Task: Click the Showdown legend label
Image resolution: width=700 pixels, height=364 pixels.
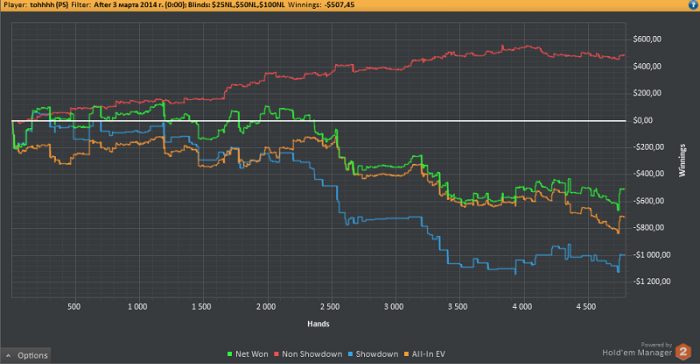Action: [x=377, y=354]
